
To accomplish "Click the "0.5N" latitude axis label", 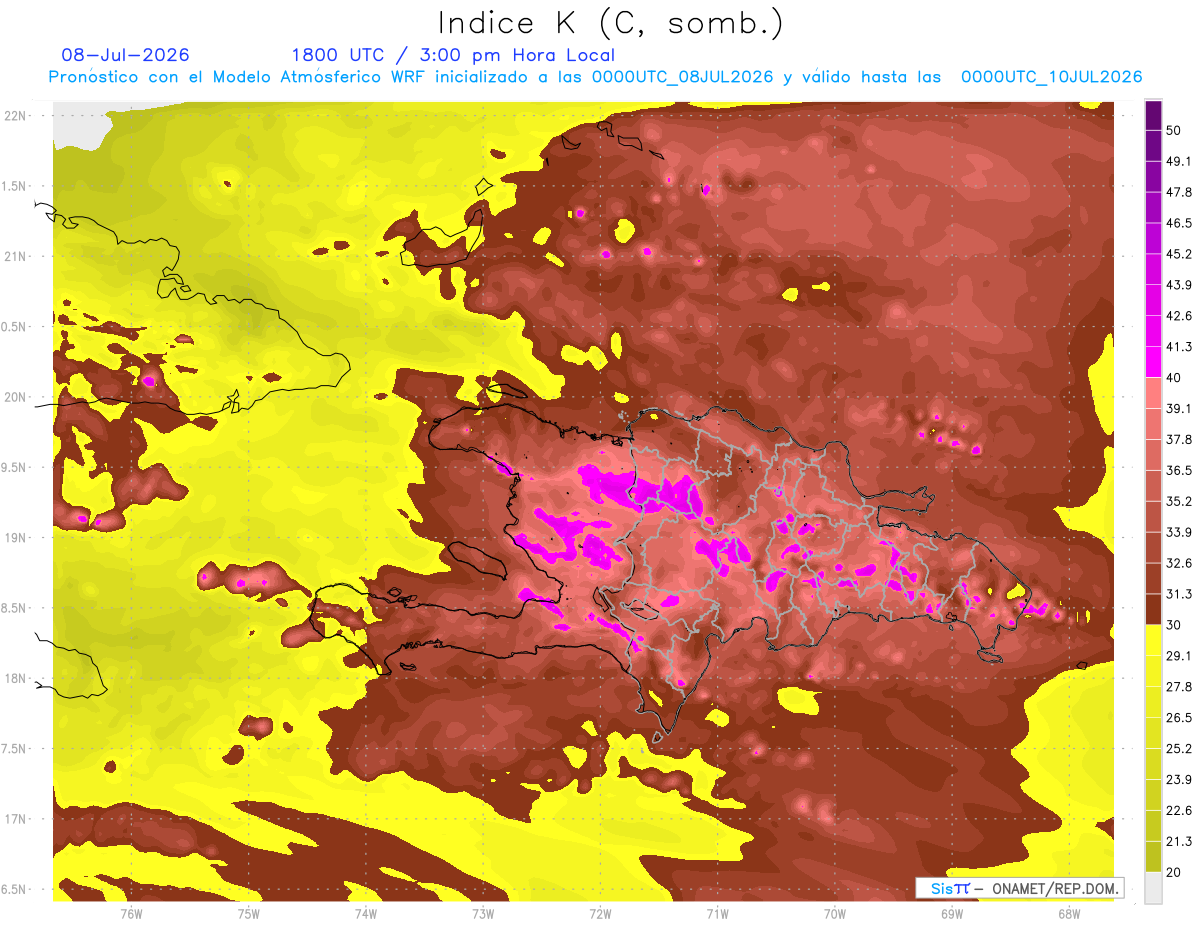I will pos(15,327).
